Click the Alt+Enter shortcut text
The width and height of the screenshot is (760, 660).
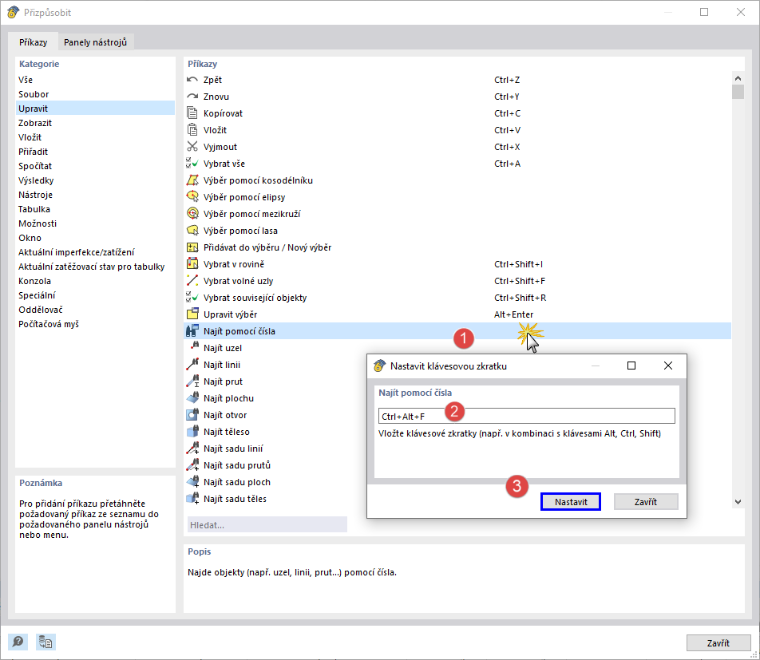pos(513,314)
